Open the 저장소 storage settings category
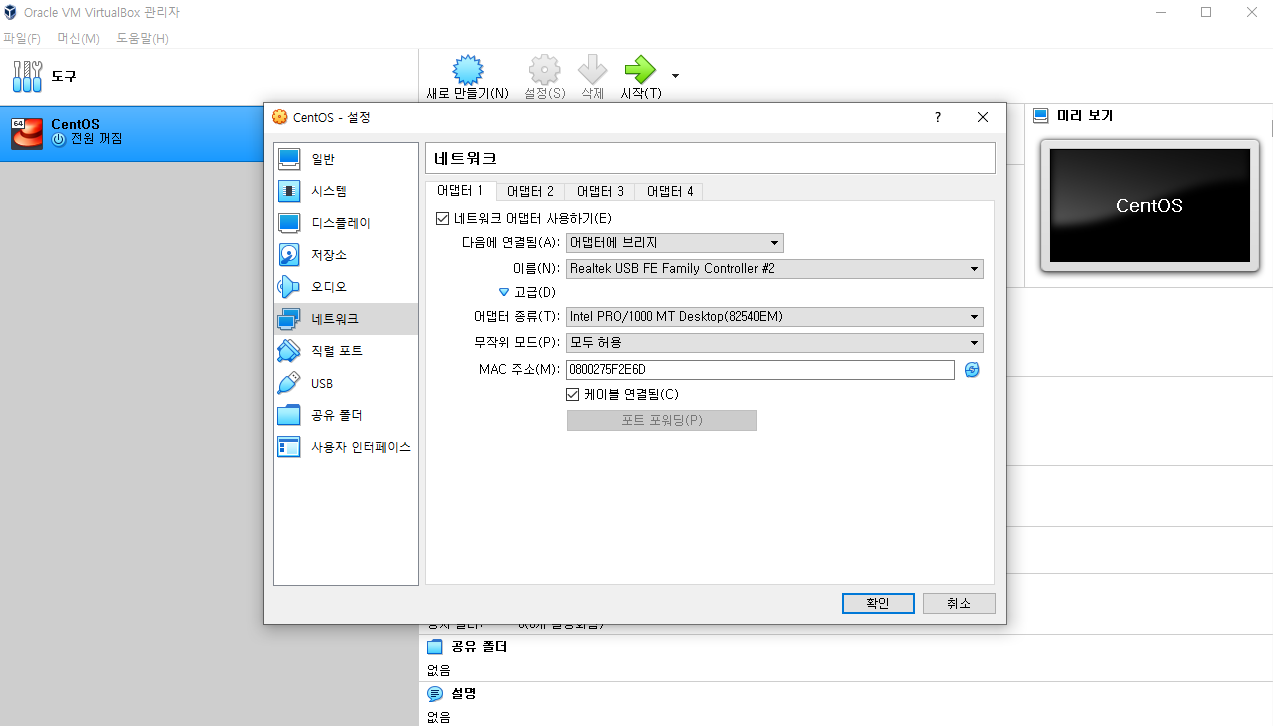The image size is (1273, 726). [x=346, y=255]
